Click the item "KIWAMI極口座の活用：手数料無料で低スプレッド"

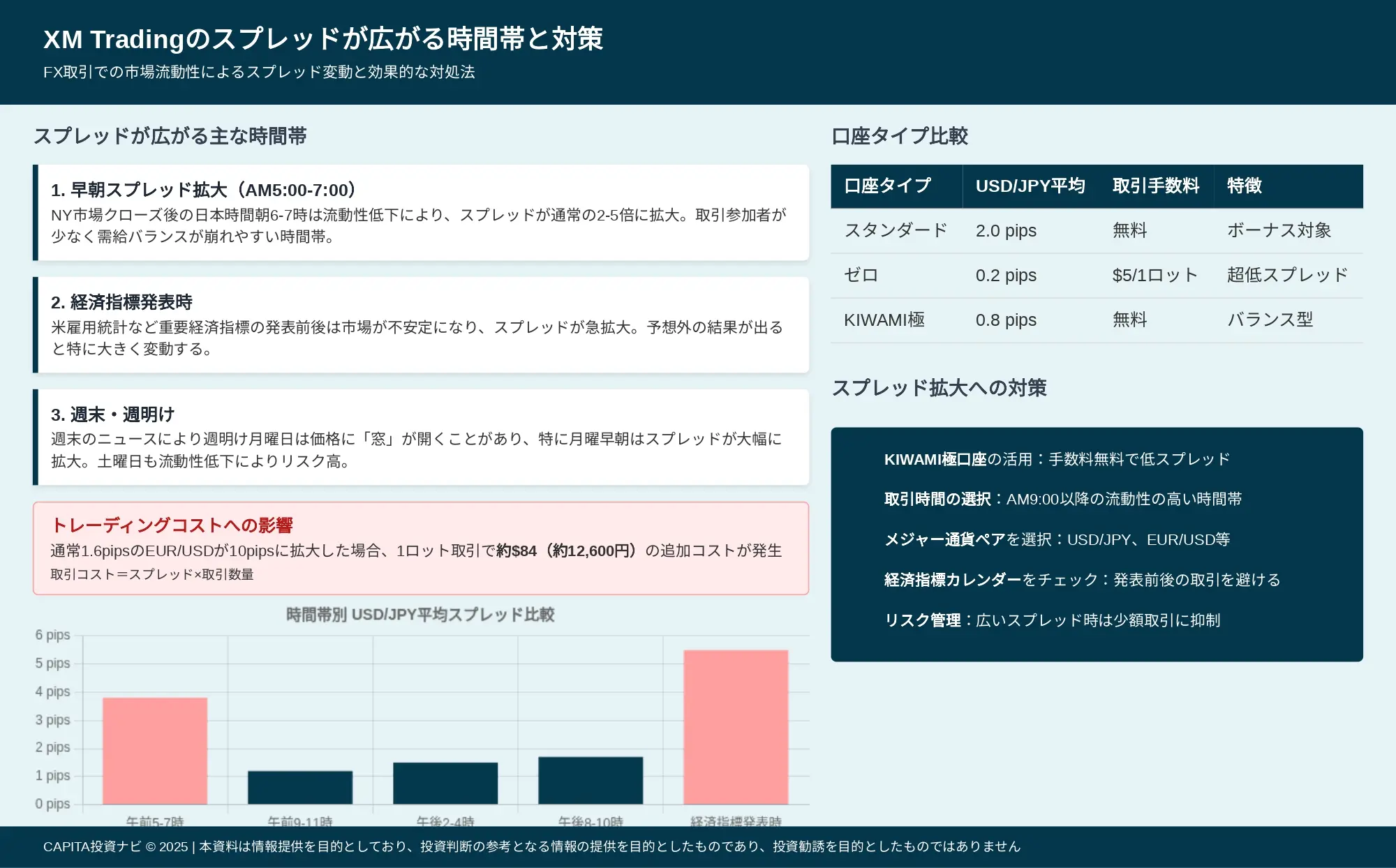(1057, 459)
